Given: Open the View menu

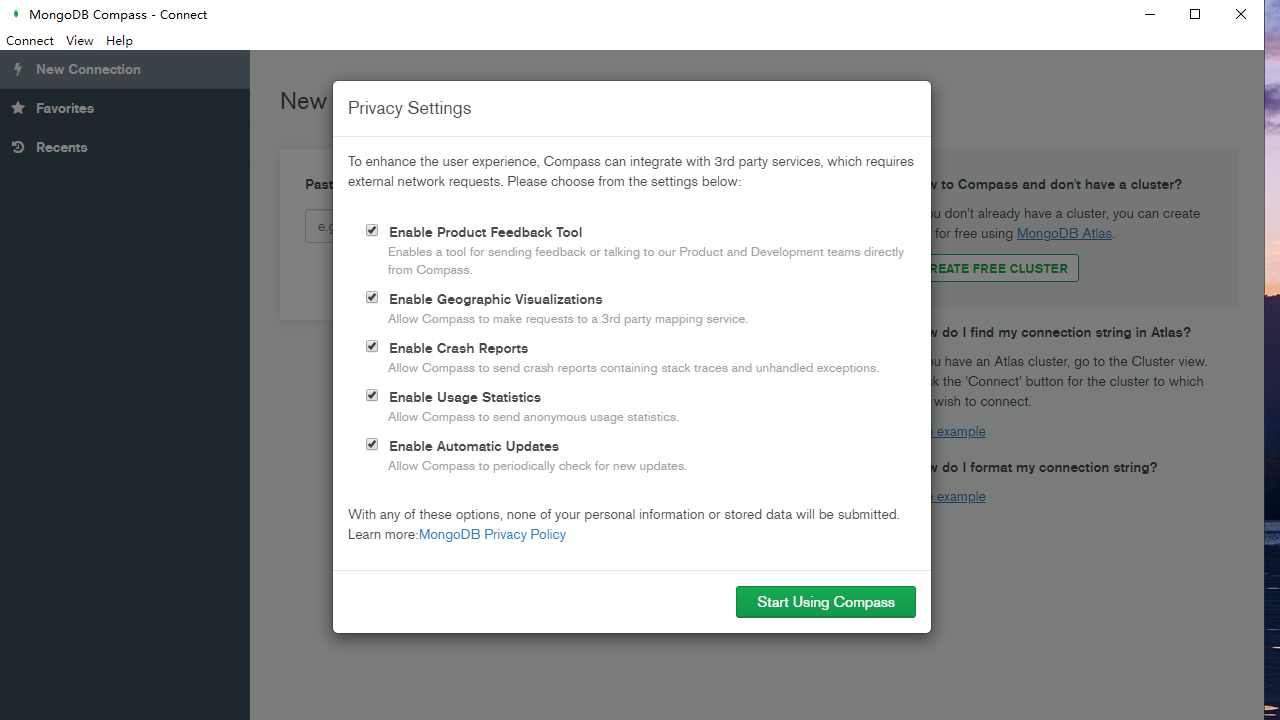Looking at the screenshot, I should [x=79, y=40].
